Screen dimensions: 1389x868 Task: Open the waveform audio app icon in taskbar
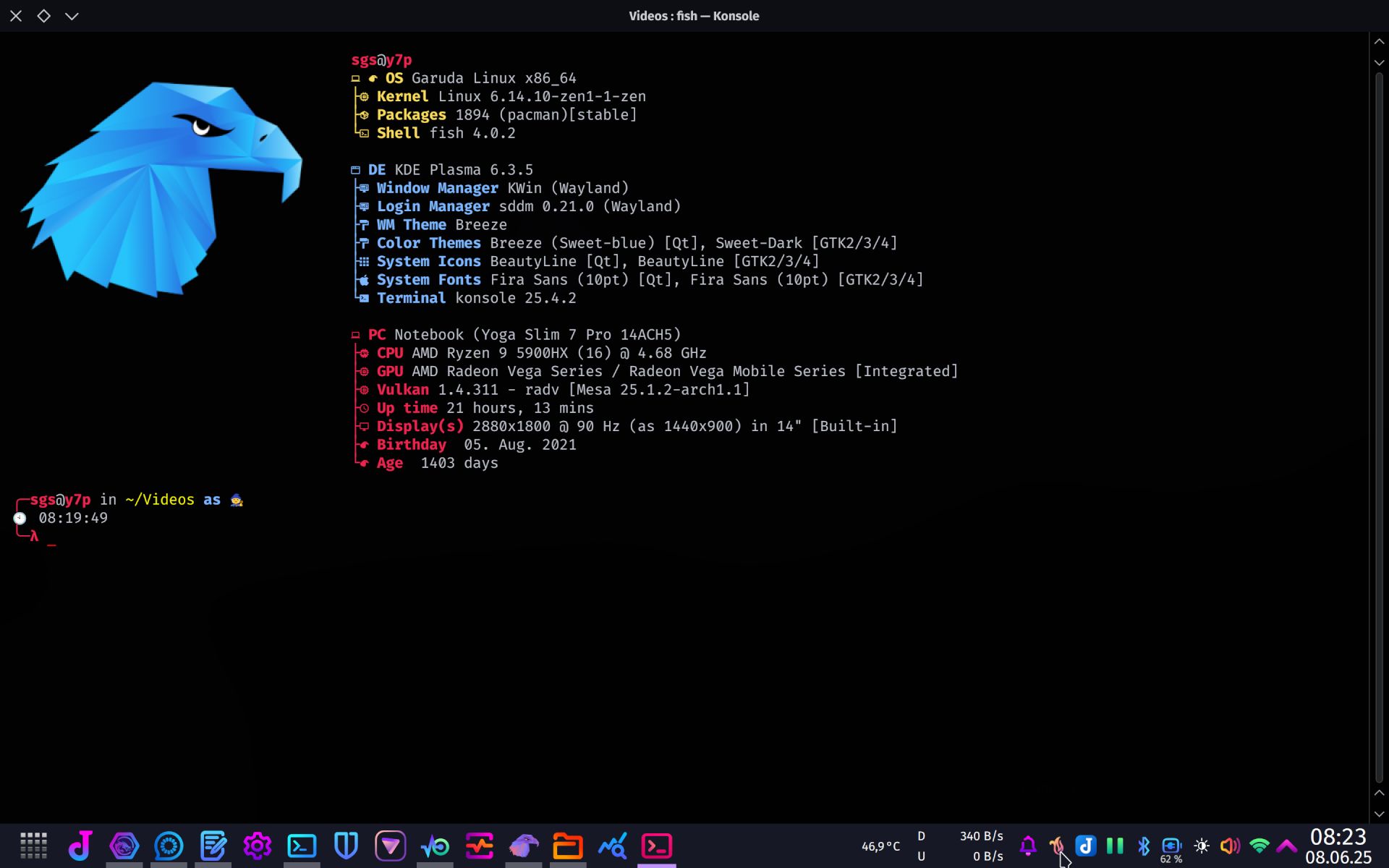pyautogui.click(x=435, y=846)
